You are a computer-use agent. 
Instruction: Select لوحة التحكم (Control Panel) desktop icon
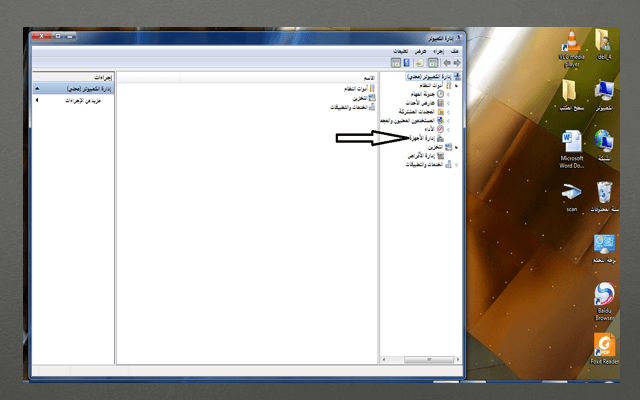click(x=604, y=249)
